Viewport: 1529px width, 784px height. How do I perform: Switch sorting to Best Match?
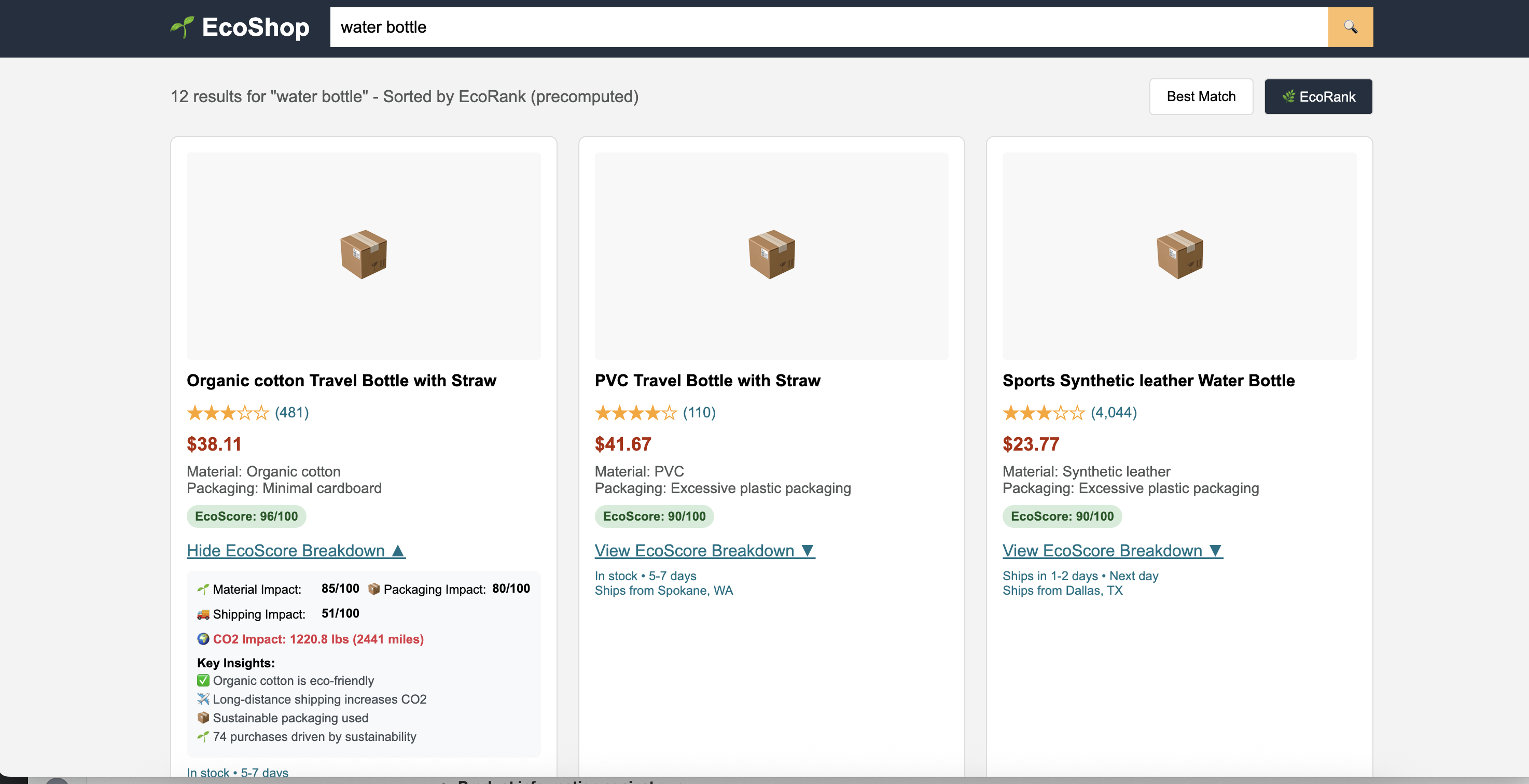pyautogui.click(x=1200, y=97)
